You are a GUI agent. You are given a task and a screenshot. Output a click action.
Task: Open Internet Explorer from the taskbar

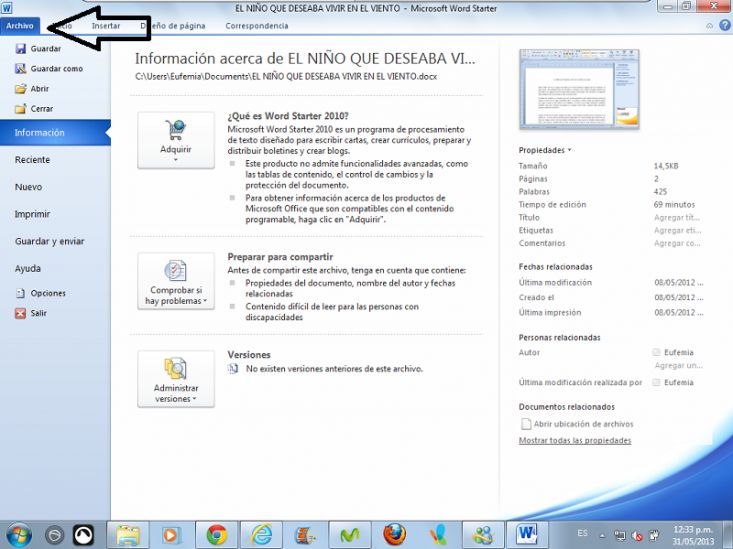(x=261, y=535)
